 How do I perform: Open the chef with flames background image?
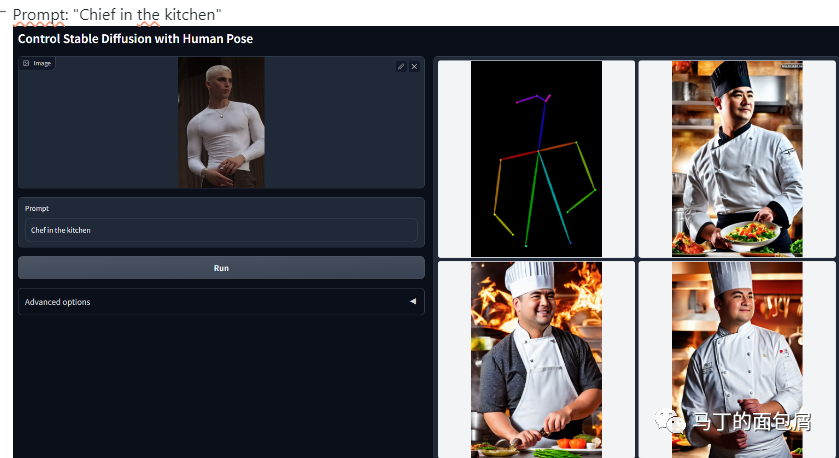[536, 360]
